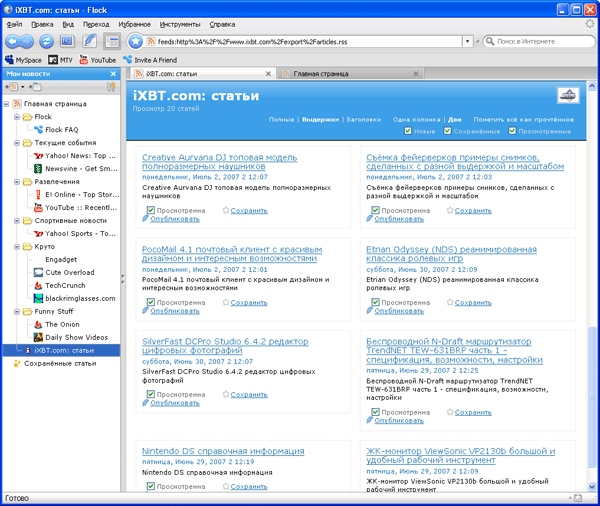
Task: Uncheck Просмотрена for PocoMail article
Action: pos(151,302)
